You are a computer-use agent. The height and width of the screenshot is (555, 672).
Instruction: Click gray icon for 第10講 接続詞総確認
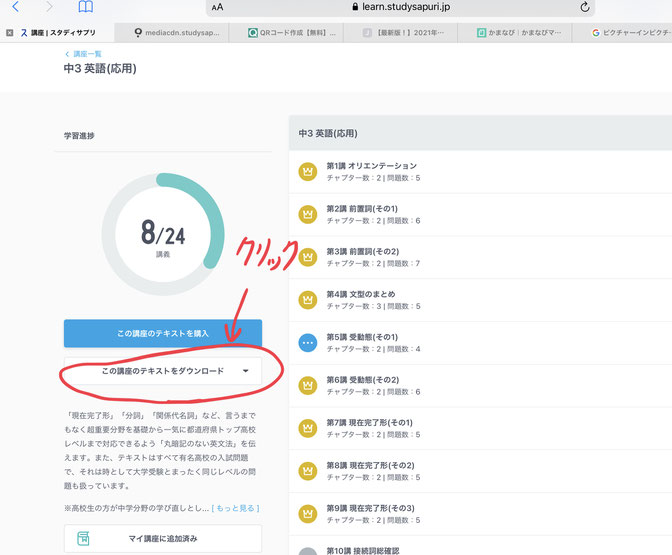point(308,552)
